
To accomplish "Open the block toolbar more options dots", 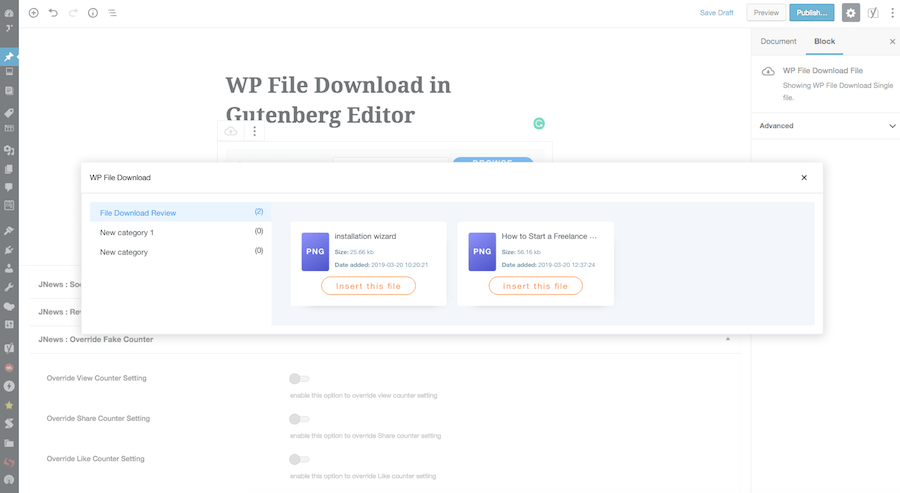I will (x=254, y=131).
